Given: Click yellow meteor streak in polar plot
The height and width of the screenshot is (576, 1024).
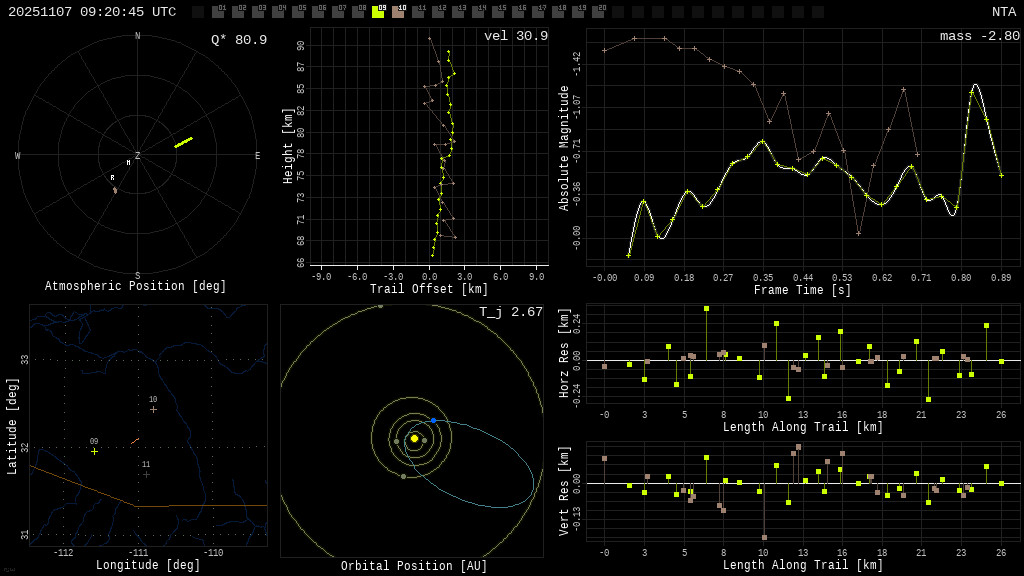Looking at the screenshot, I should (183, 143).
